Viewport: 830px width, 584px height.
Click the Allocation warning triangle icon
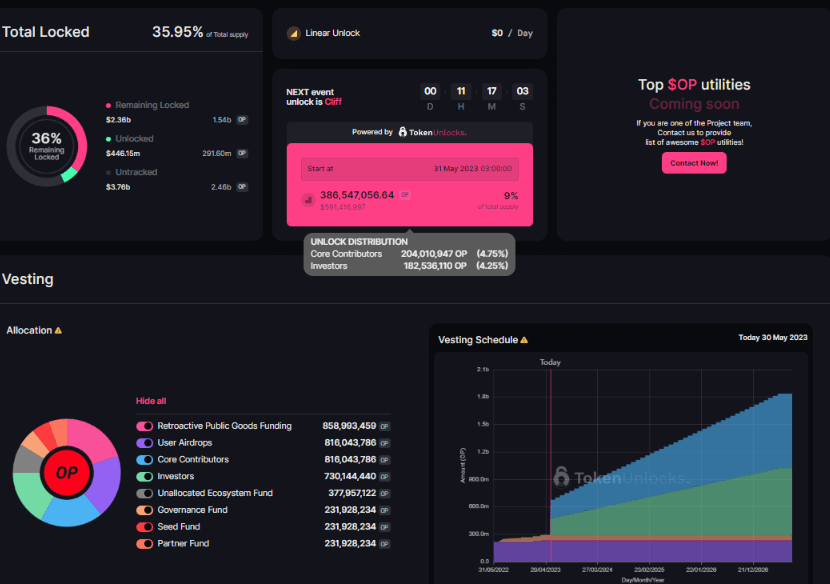[58, 331]
